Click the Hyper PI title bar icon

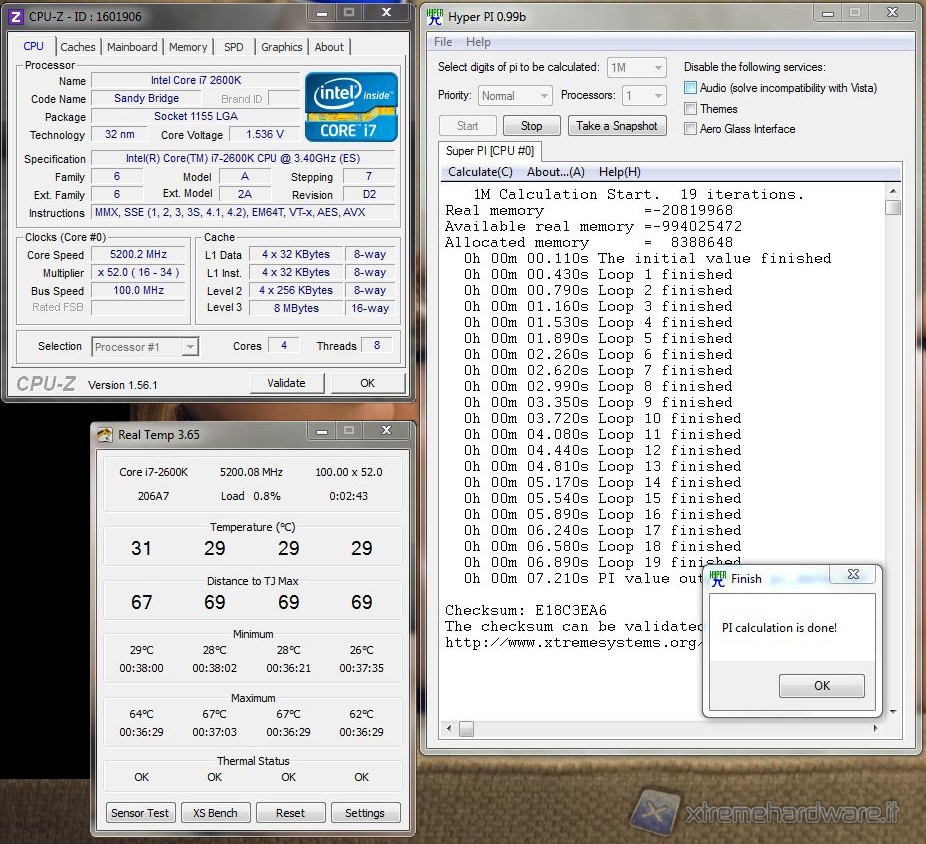435,16
